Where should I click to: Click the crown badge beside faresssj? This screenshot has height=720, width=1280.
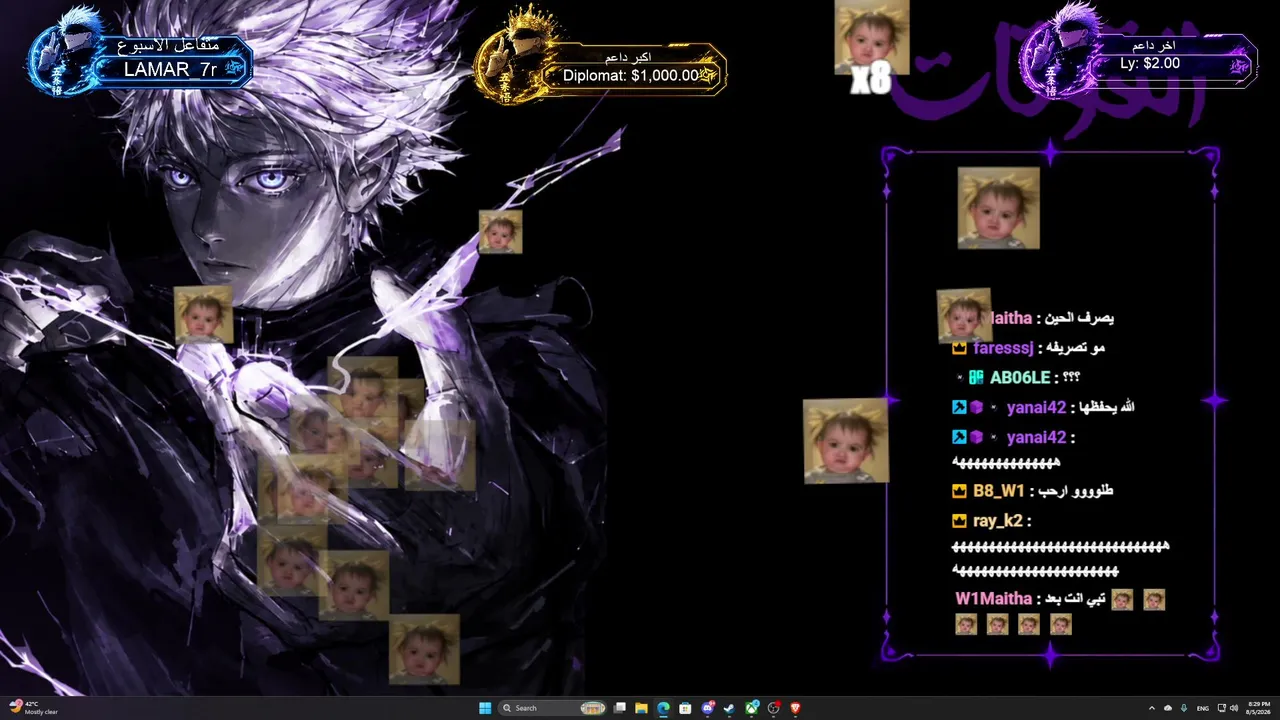pos(959,348)
